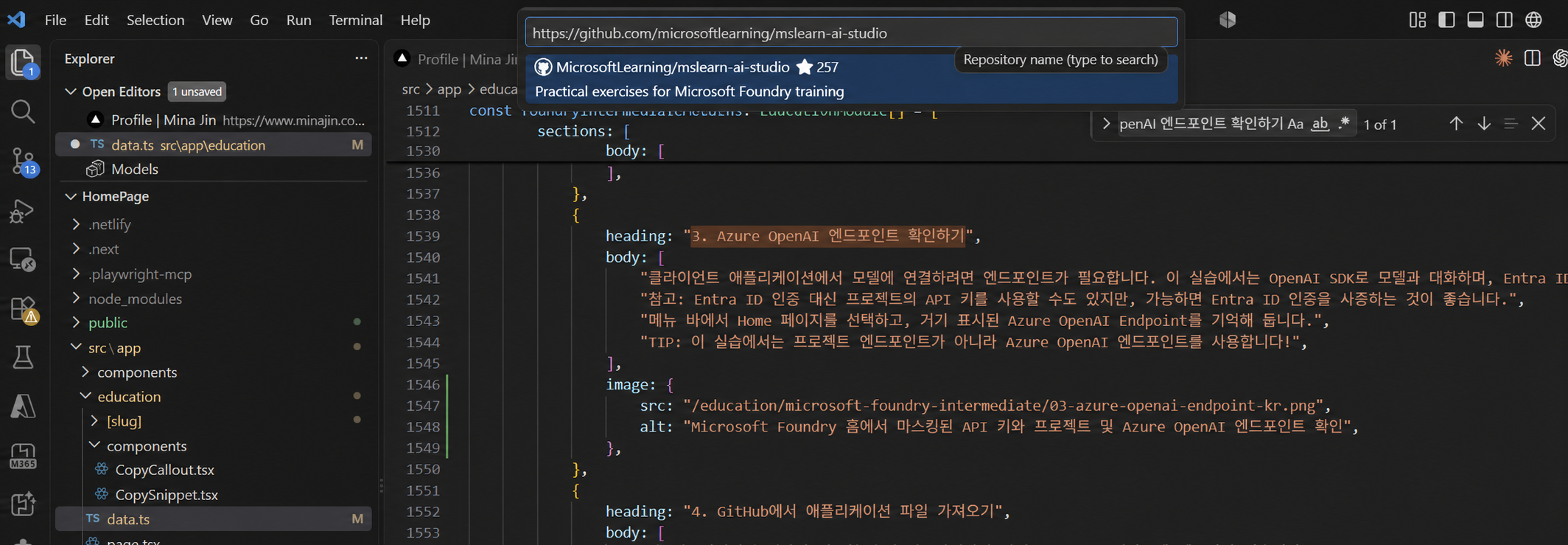Toggle Find in Selection option

point(1511,124)
